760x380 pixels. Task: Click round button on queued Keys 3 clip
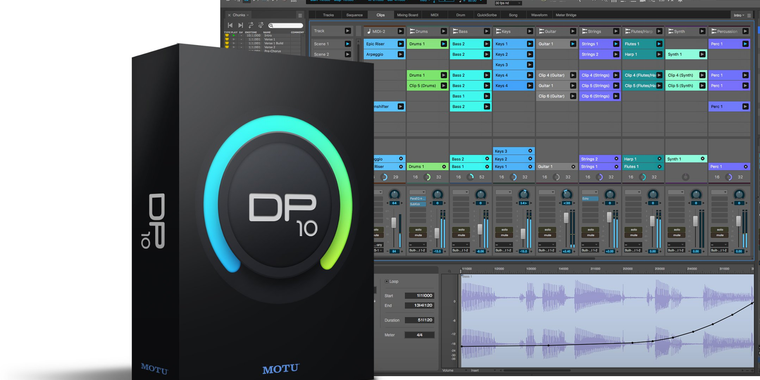[530, 151]
